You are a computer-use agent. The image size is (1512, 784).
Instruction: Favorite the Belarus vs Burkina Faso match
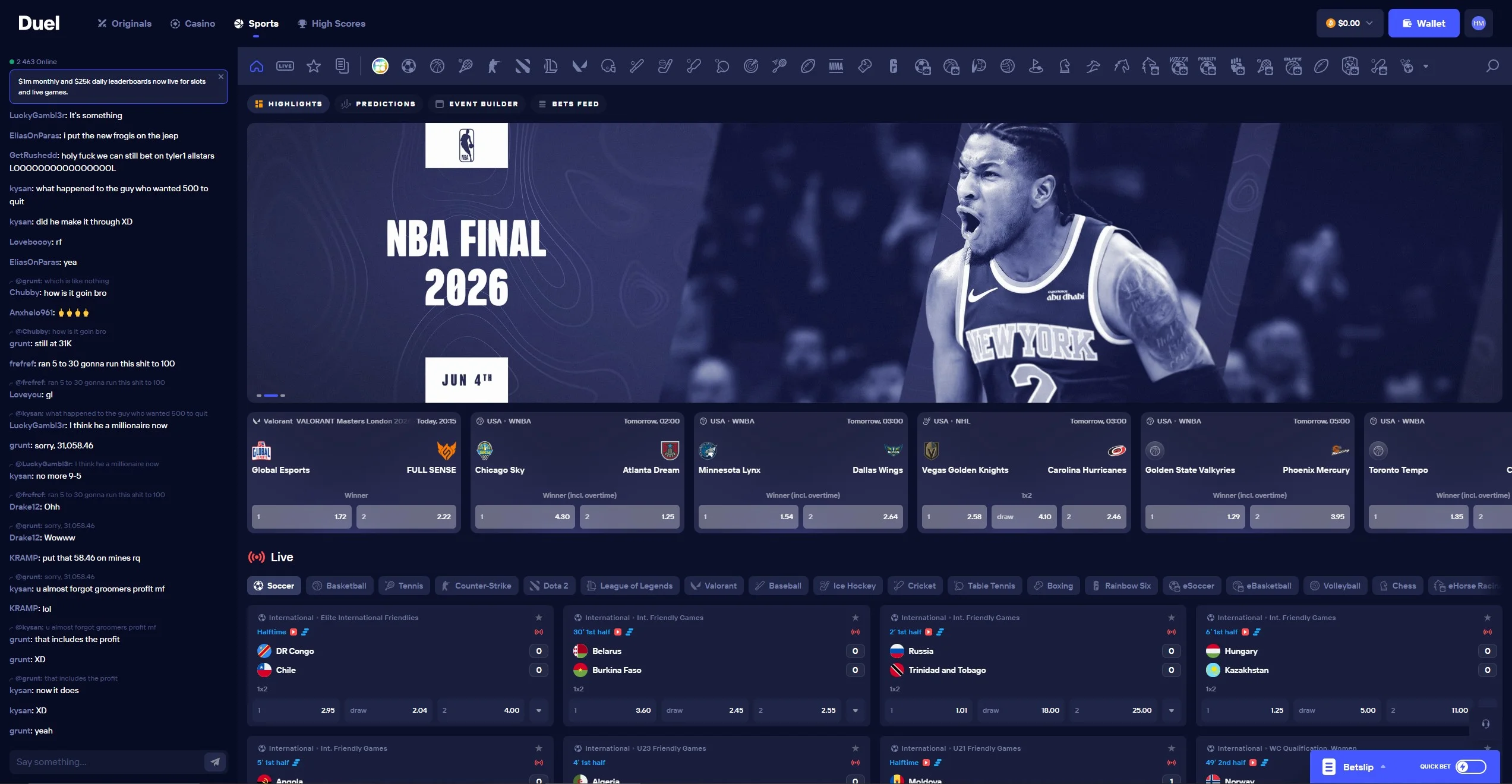pos(856,618)
